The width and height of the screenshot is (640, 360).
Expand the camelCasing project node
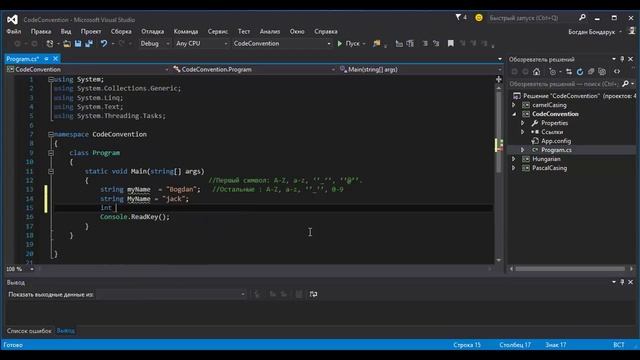pyautogui.click(x=514, y=105)
